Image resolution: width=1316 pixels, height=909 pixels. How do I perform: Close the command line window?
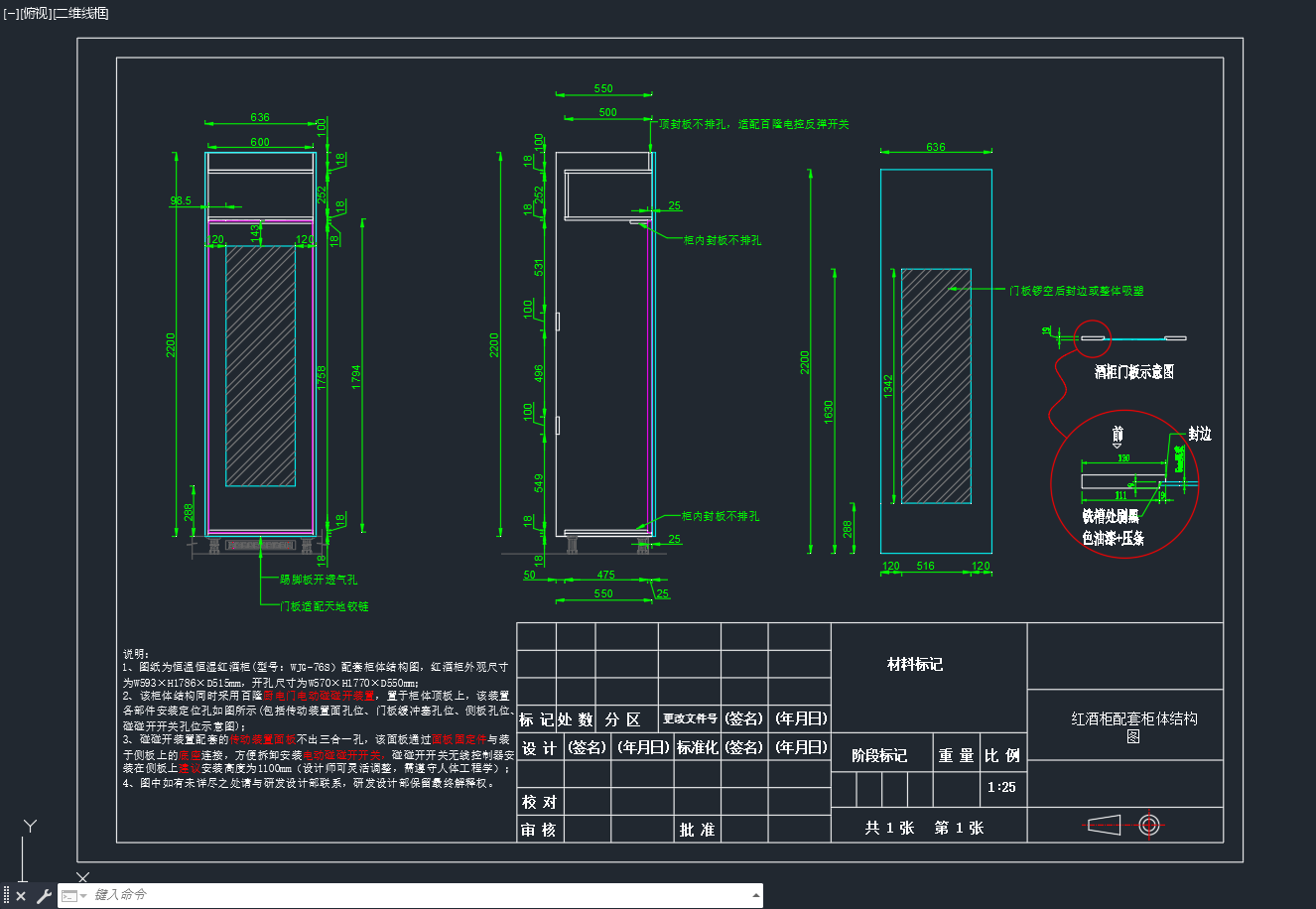click(x=21, y=896)
